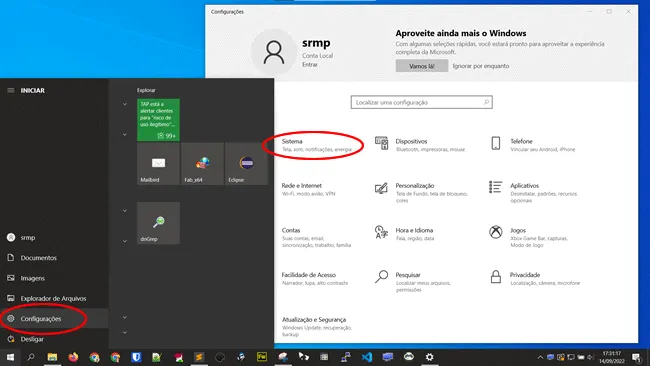Open the green TAP news tile
The height and width of the screenshot is (366, 650).
tap(158, 120)
